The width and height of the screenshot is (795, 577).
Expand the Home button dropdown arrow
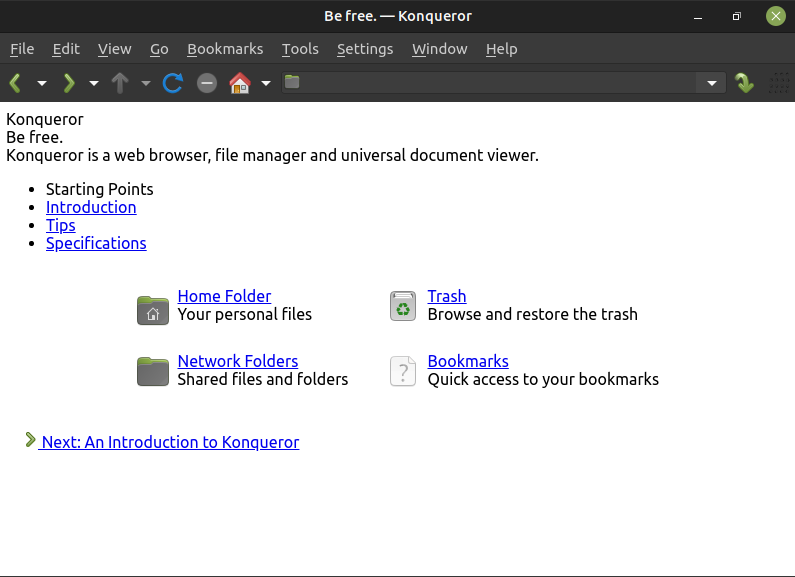pyautogui.click(x=266, y=84)
